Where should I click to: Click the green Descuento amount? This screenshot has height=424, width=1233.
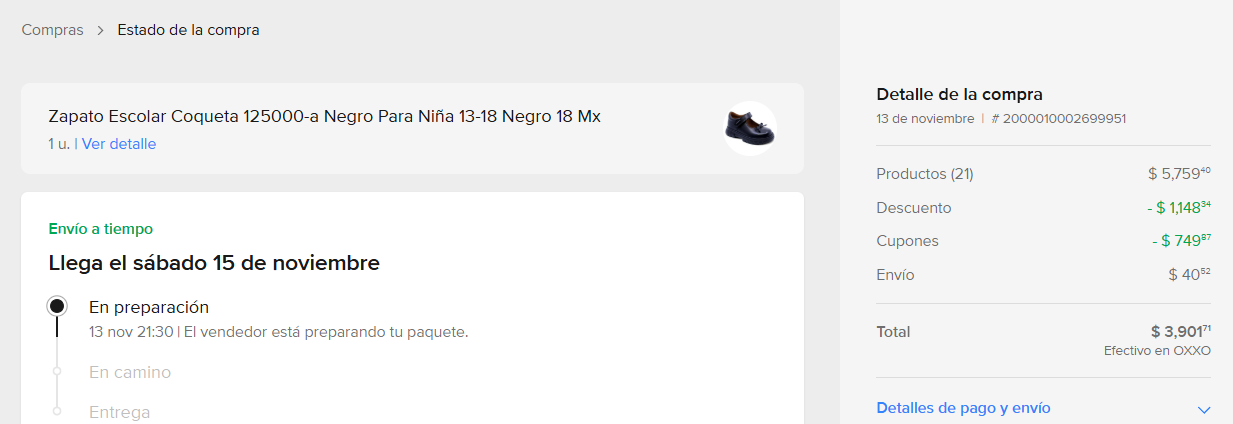(x=1179, y=208)
